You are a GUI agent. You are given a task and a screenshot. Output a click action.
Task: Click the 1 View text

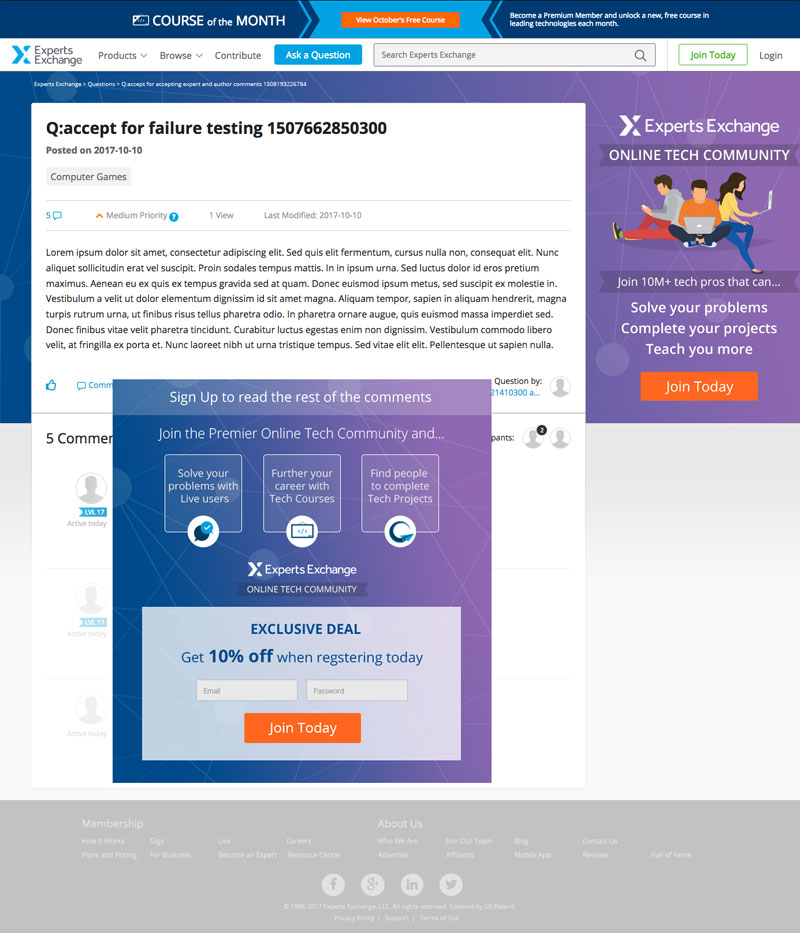221,215
